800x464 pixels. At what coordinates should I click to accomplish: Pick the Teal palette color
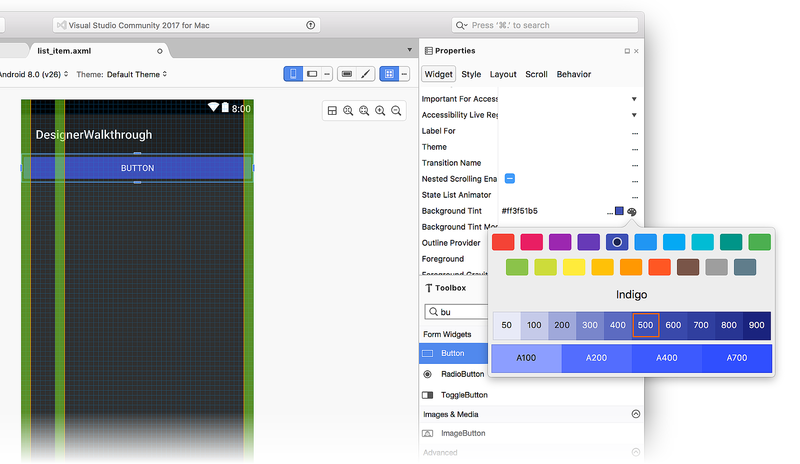[x=731, y=242]
